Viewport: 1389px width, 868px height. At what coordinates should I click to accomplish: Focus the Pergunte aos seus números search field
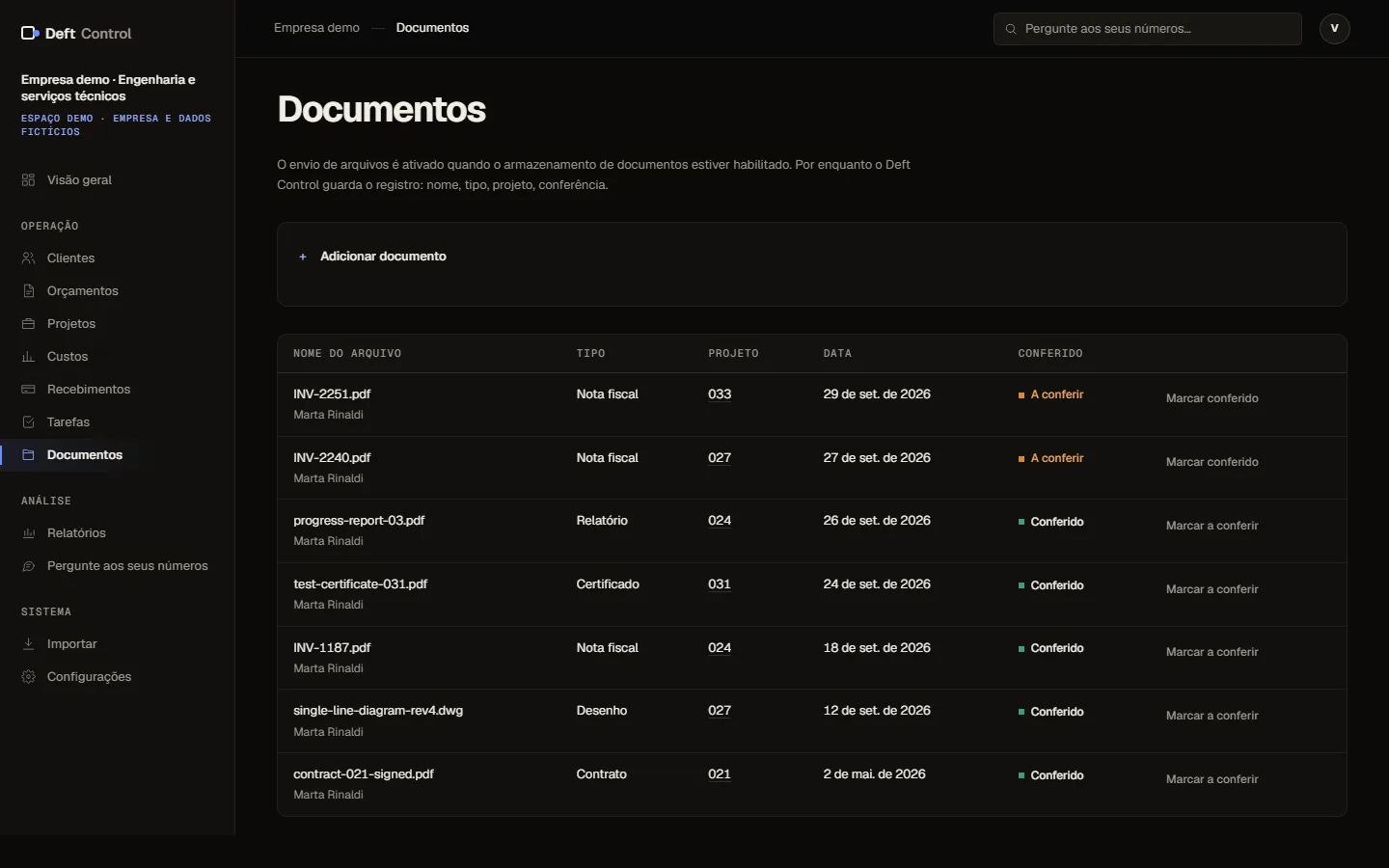click(x=1148, y=29)
